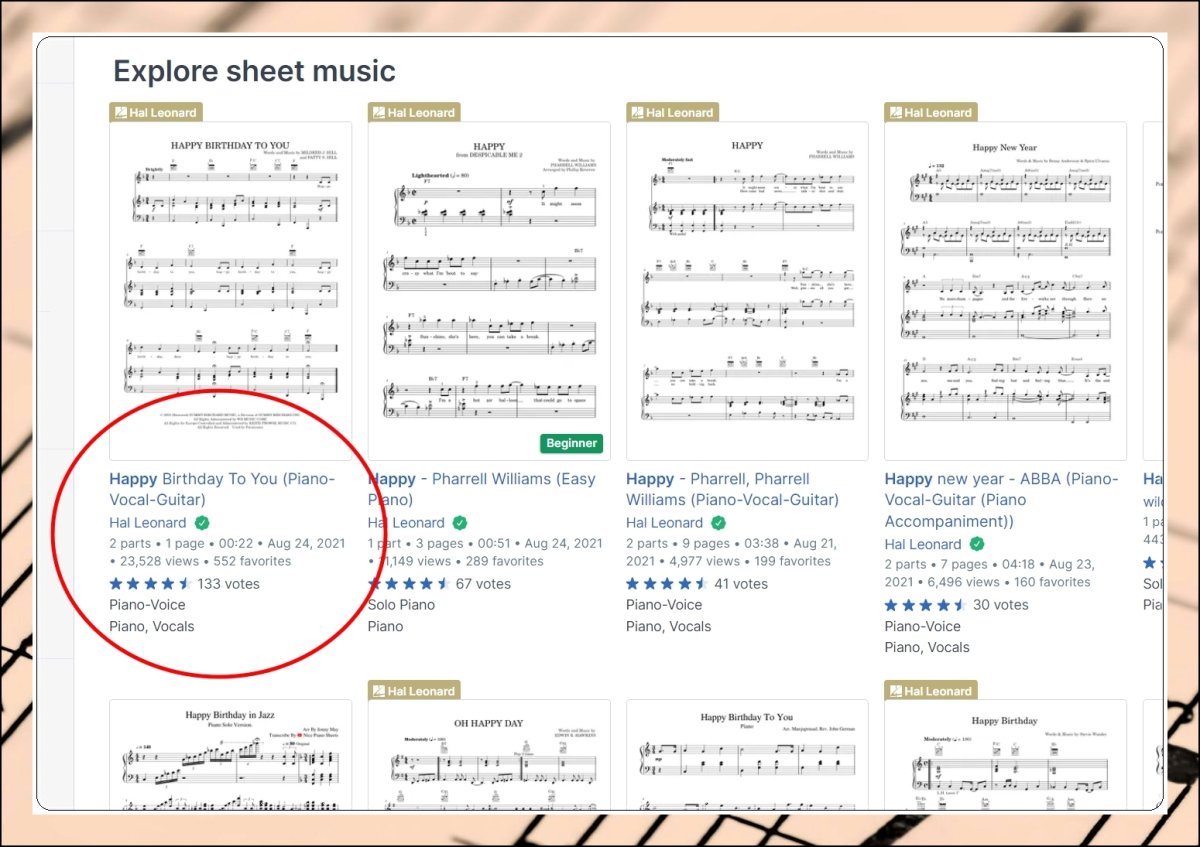Screen dimensions: 1200x847
Task: Open Hal Leonard badge above Despicable Me Happy score
Action: pyautogui.click(x=415, y=112)
